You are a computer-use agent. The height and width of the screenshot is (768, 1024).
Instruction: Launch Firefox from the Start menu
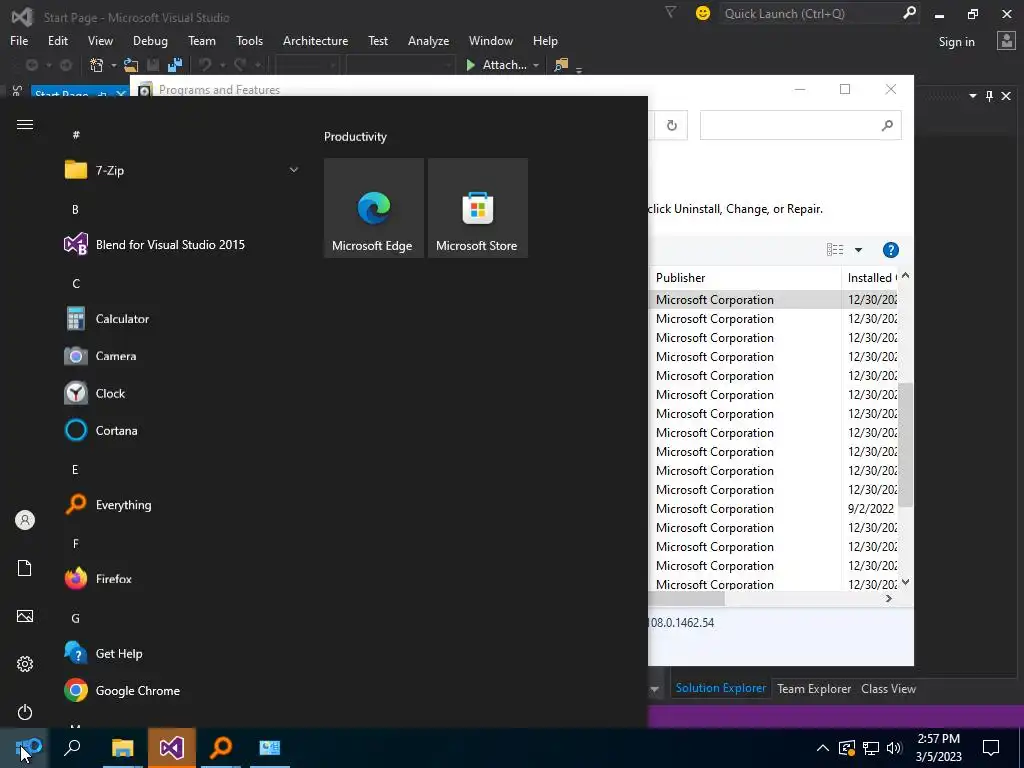(x=99, y=579)
